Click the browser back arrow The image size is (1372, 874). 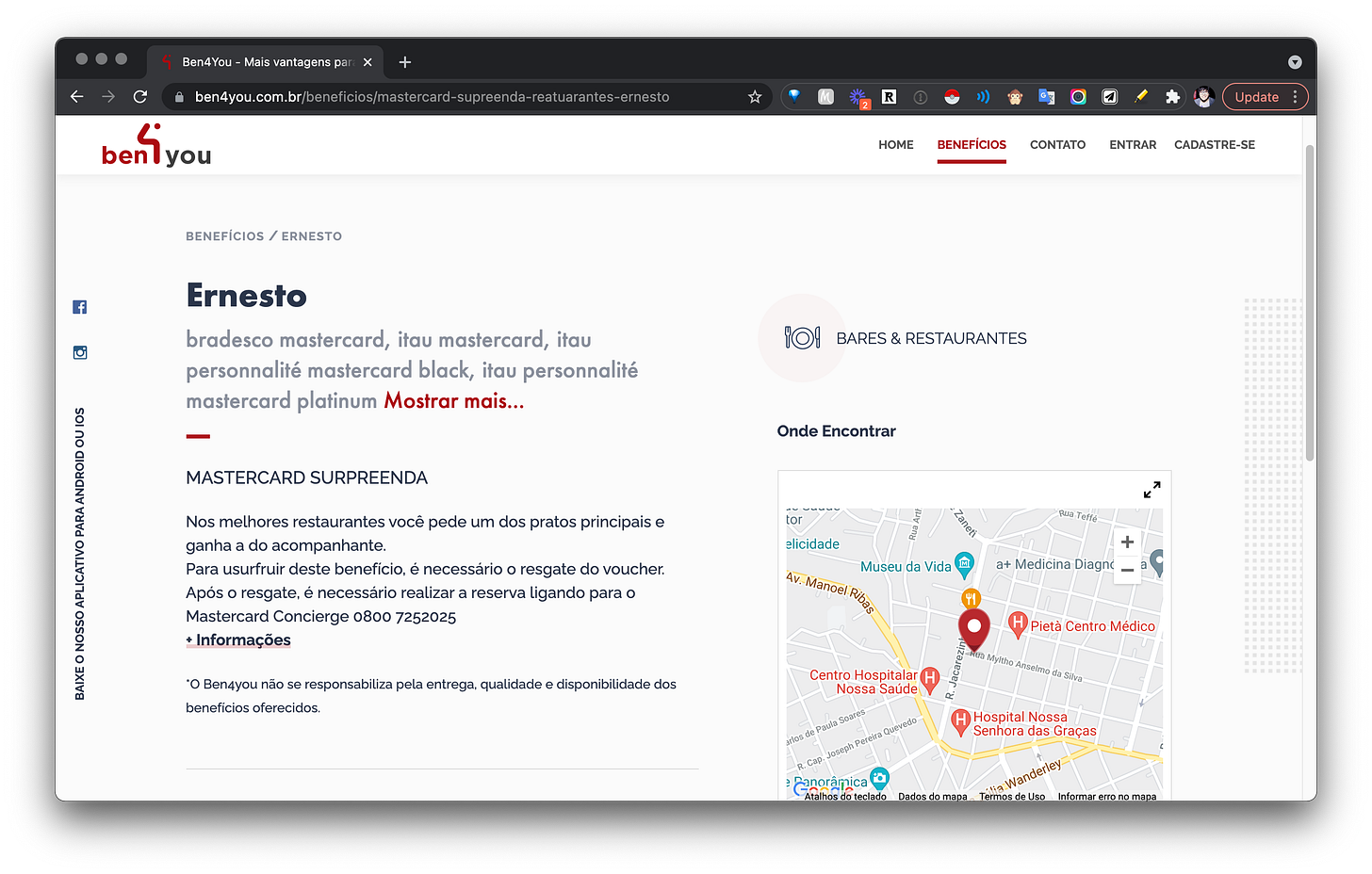[x=77, y=96]
